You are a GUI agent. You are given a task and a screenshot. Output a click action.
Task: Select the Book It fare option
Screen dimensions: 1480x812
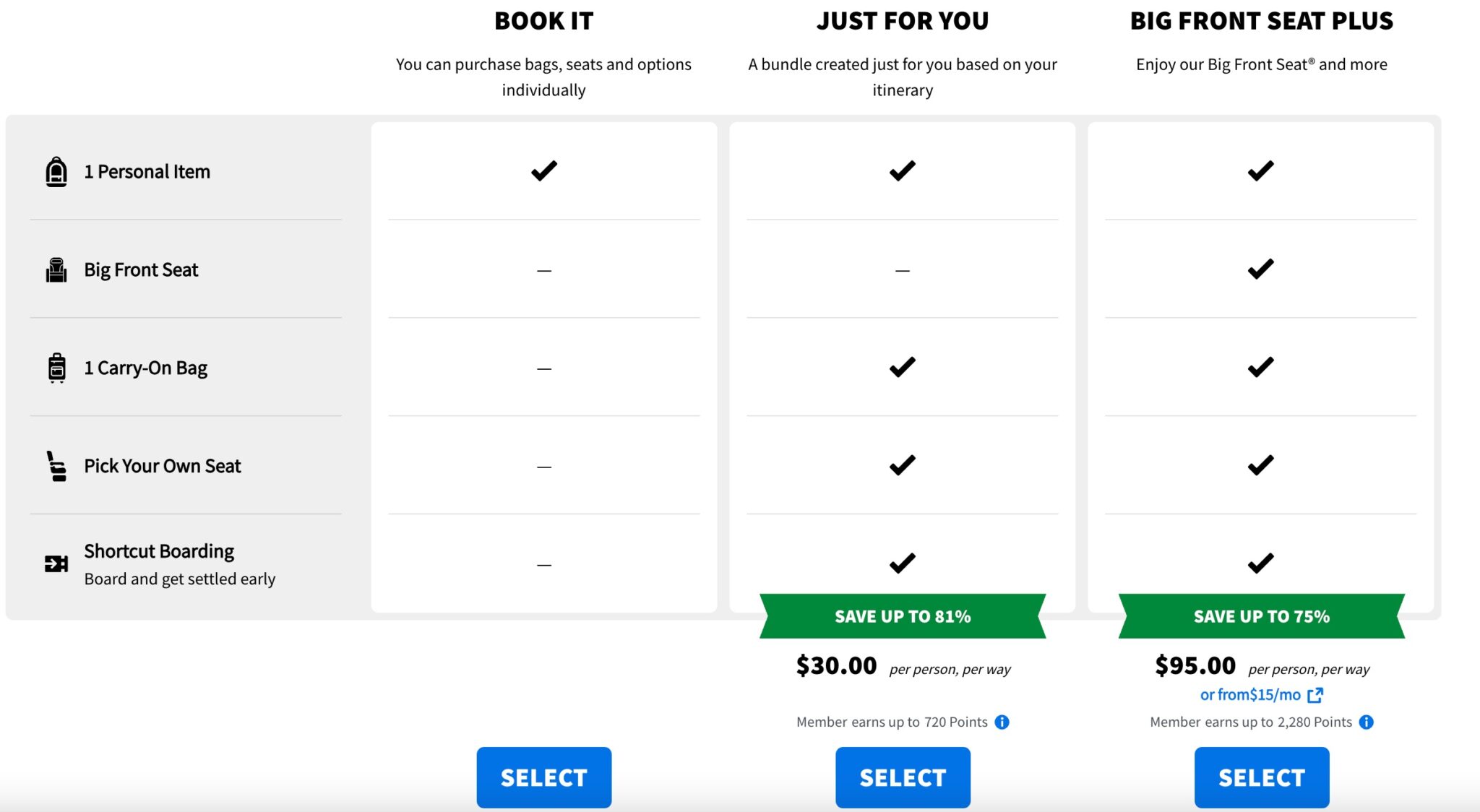point(543,777)
